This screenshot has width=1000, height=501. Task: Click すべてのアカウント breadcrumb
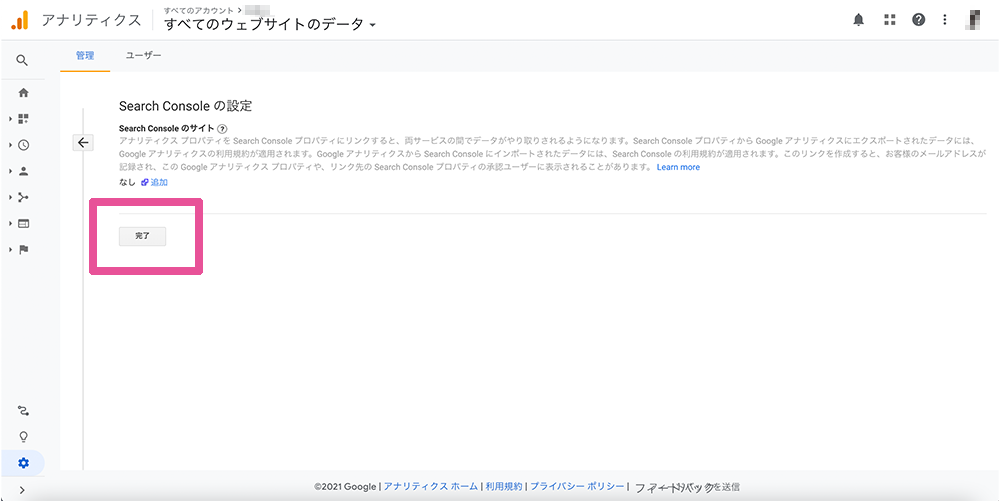click(x=198, y=10)
